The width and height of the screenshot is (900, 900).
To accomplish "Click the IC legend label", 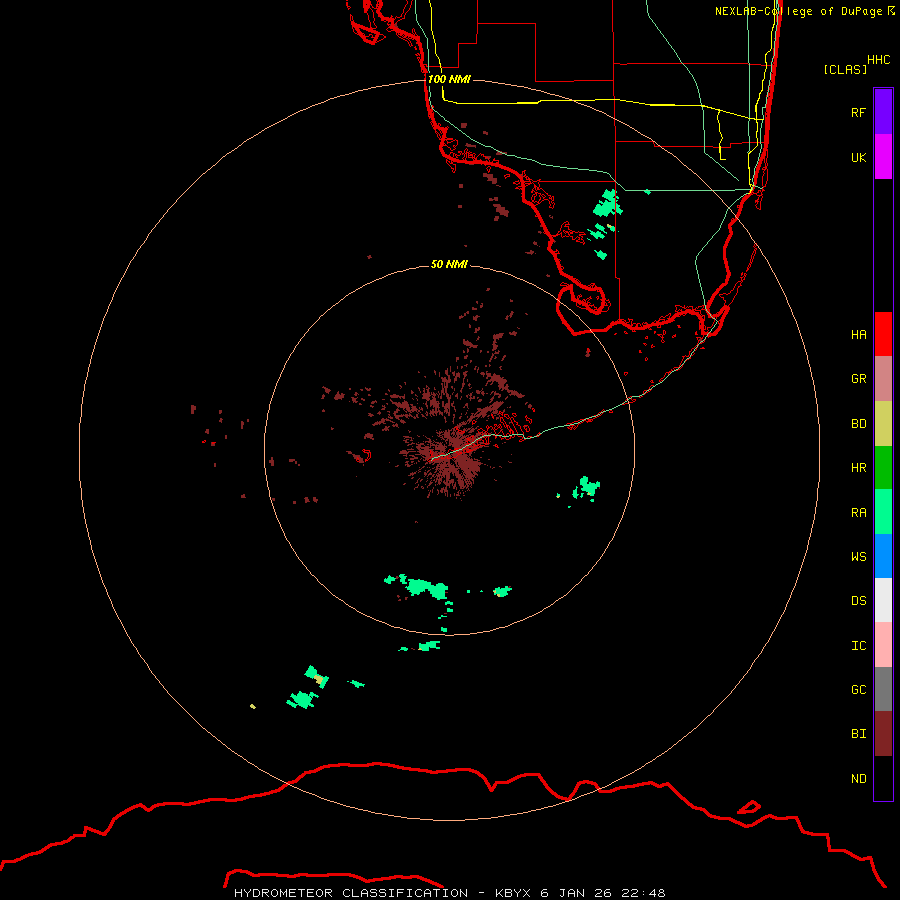I will (x=858, y=646).
